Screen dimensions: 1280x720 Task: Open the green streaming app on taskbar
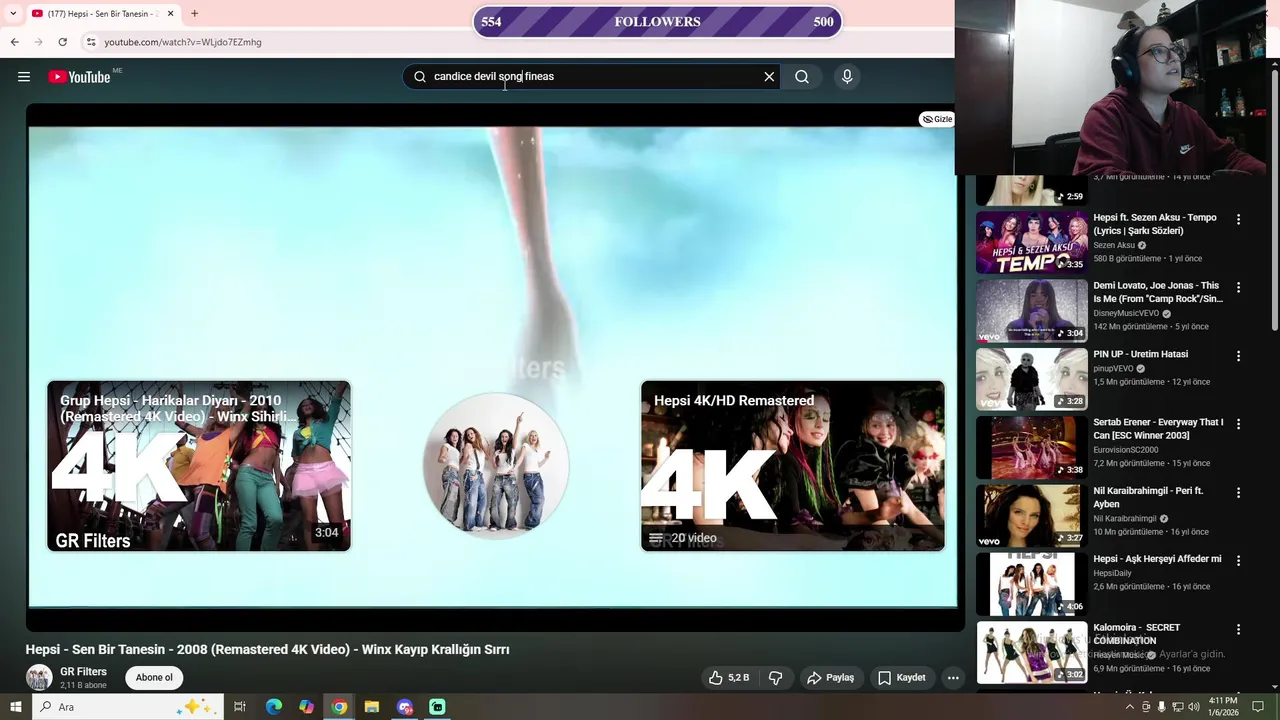(437, 707)
